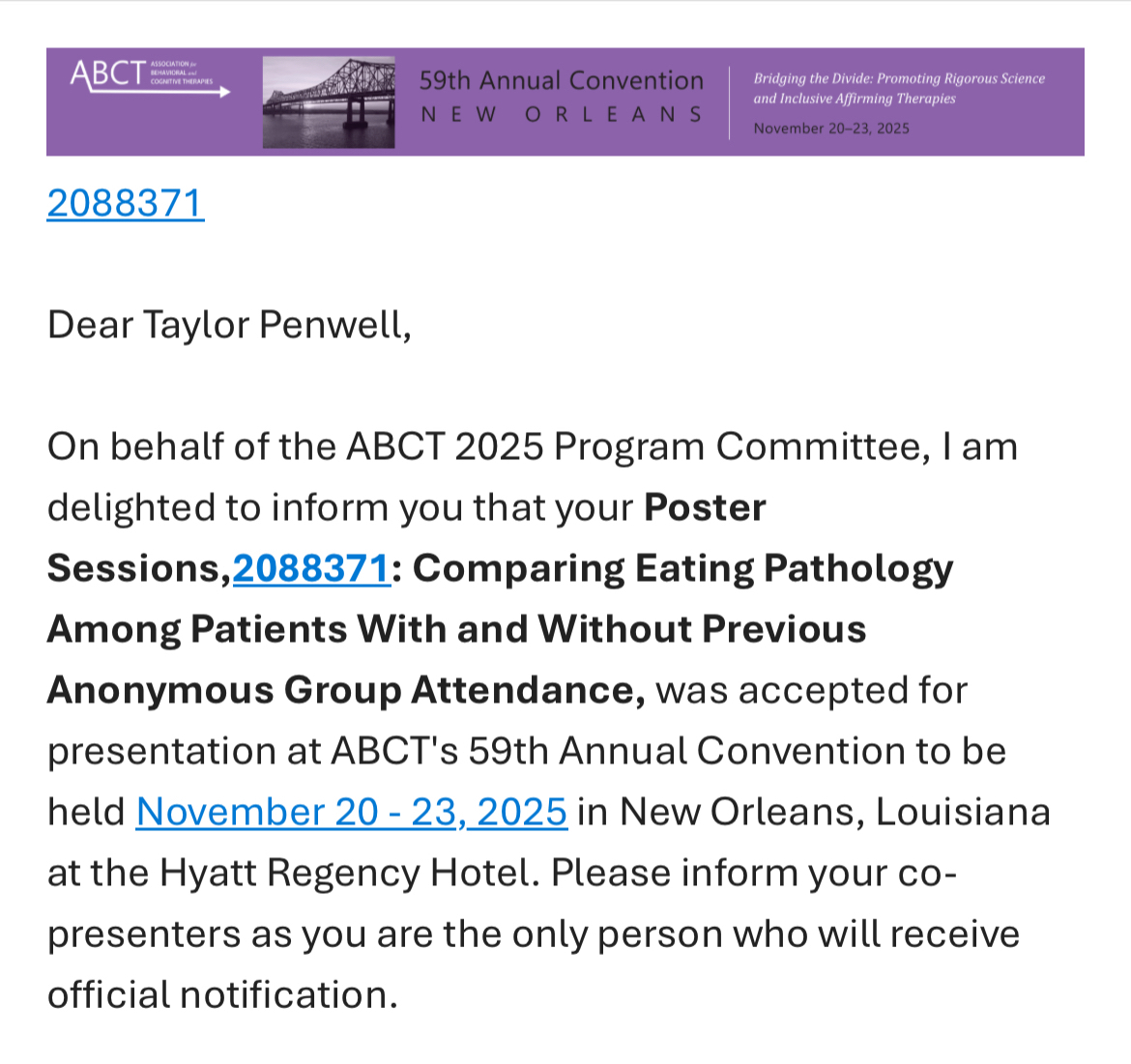Click the November 20 - 23, 2025 date link
The image size is (1131, 1064).
[351, 812]
